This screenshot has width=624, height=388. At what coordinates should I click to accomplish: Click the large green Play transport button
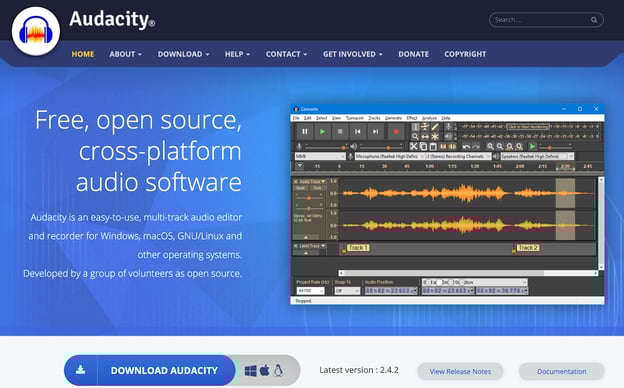click(x=322, y=132)
